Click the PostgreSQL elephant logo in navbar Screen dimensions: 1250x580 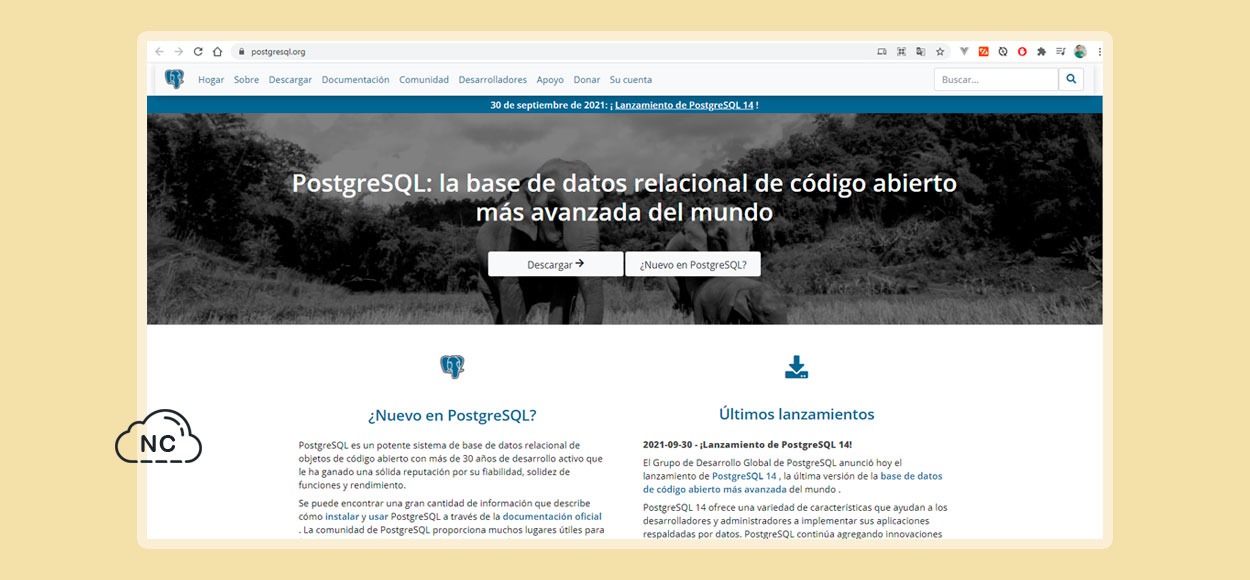pyautogui.click(x=175, y=79)
